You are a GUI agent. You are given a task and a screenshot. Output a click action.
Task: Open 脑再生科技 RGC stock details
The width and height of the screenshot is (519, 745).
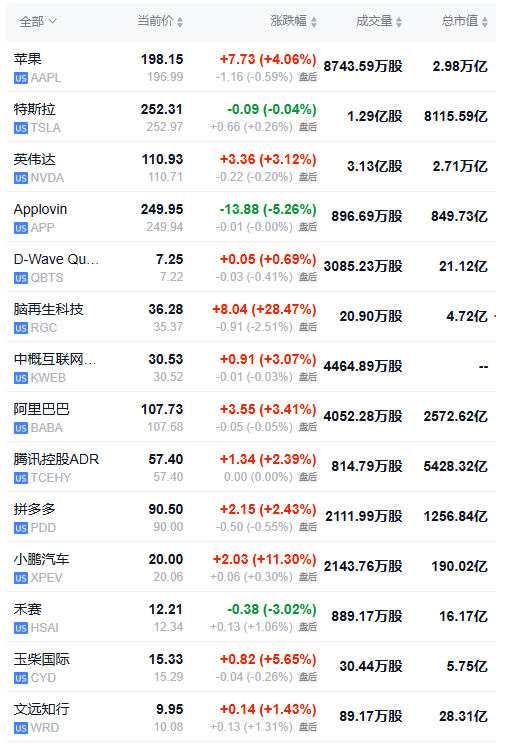pyautogui.click(x=251, y=317)
